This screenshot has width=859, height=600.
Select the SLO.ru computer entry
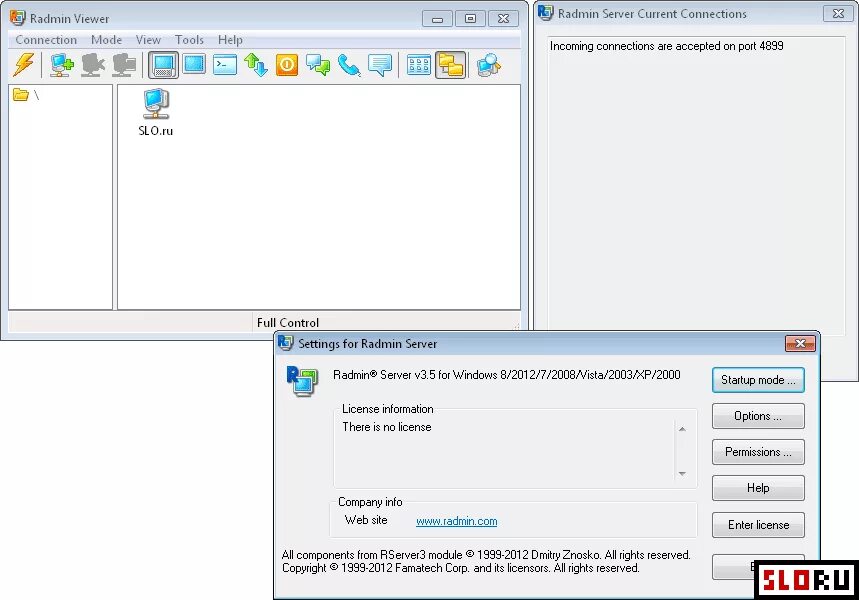pos(156,113)
